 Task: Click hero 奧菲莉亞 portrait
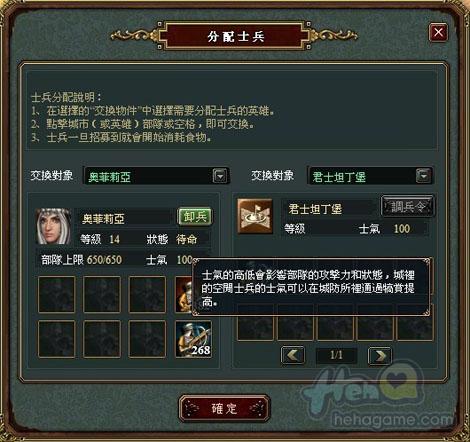pos(53,227)
